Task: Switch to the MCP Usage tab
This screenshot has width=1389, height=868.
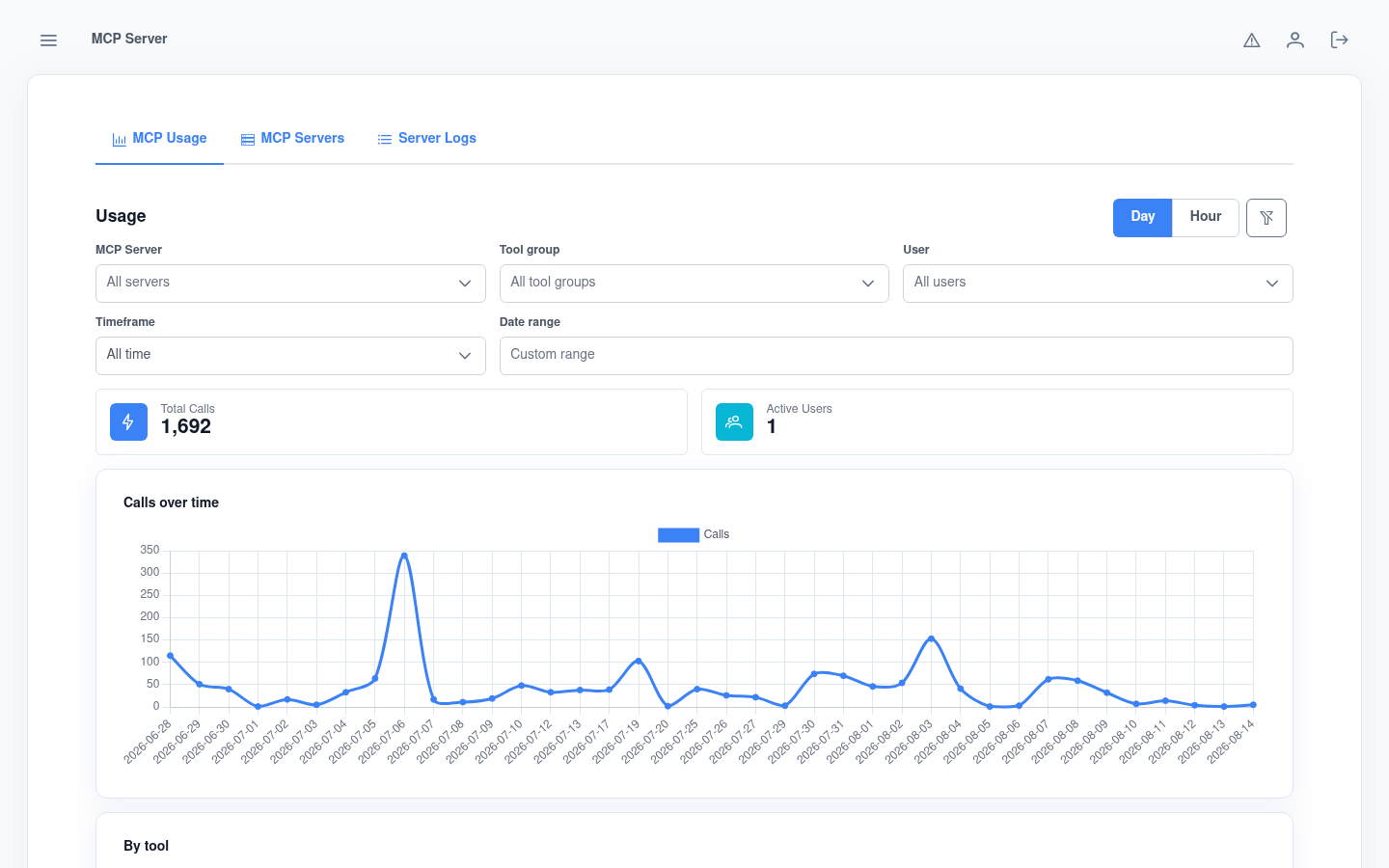Action: point(159,139)
